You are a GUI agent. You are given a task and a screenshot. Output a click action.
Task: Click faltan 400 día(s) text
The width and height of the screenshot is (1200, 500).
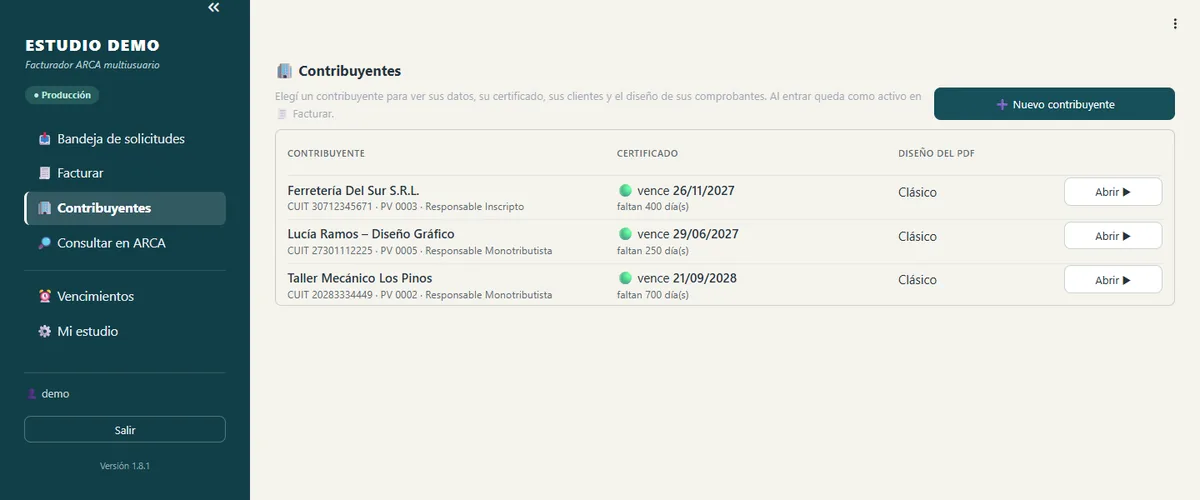pyautogui.click(x=653, y=207)
